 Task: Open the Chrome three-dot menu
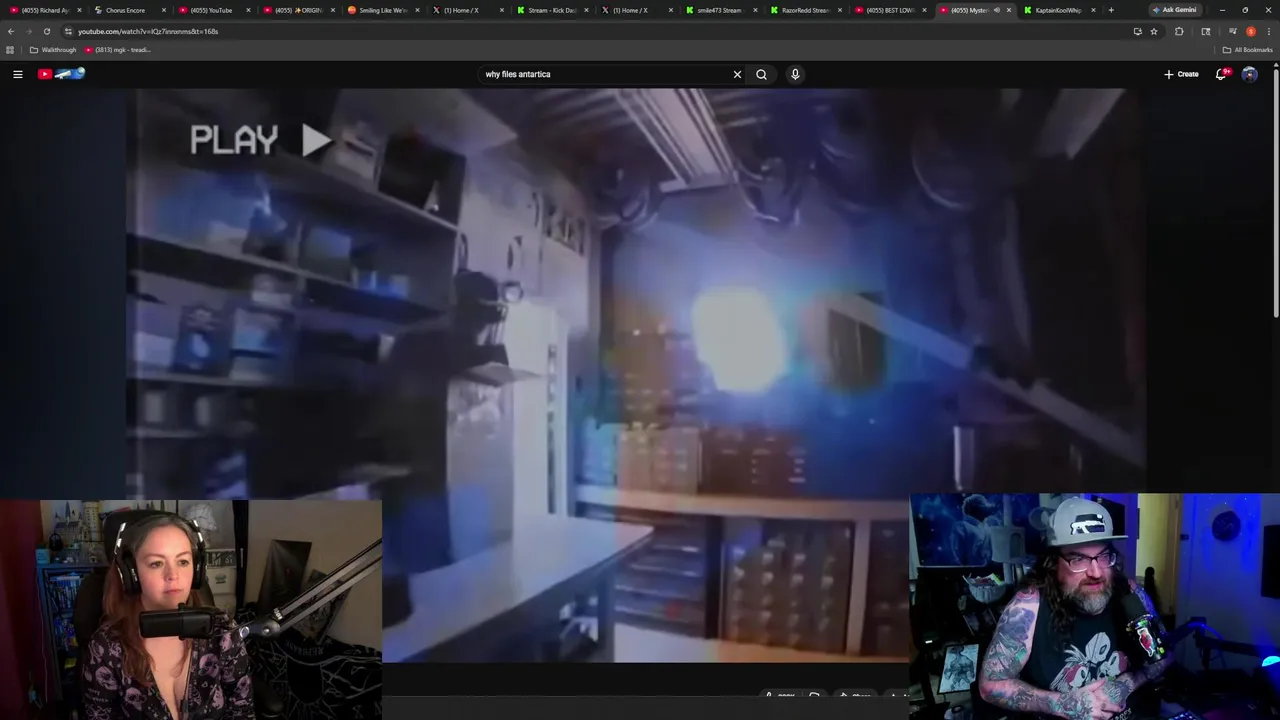click(1268, 31)
